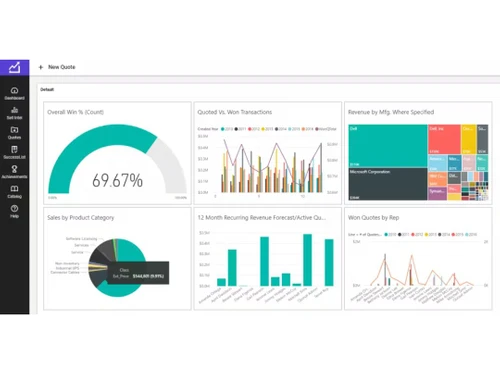The height and width of the screenshot is (375, 500).
Task: Click the Non-Inventory pie label
Action: pyautogui.click(x=67, y=263)
